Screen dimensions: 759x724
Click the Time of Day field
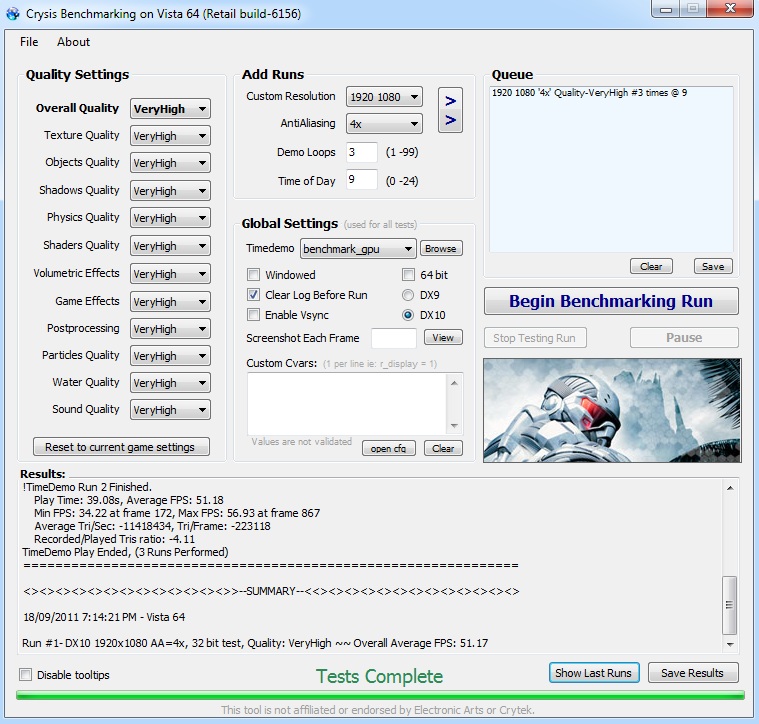click(x=362, y=180)
